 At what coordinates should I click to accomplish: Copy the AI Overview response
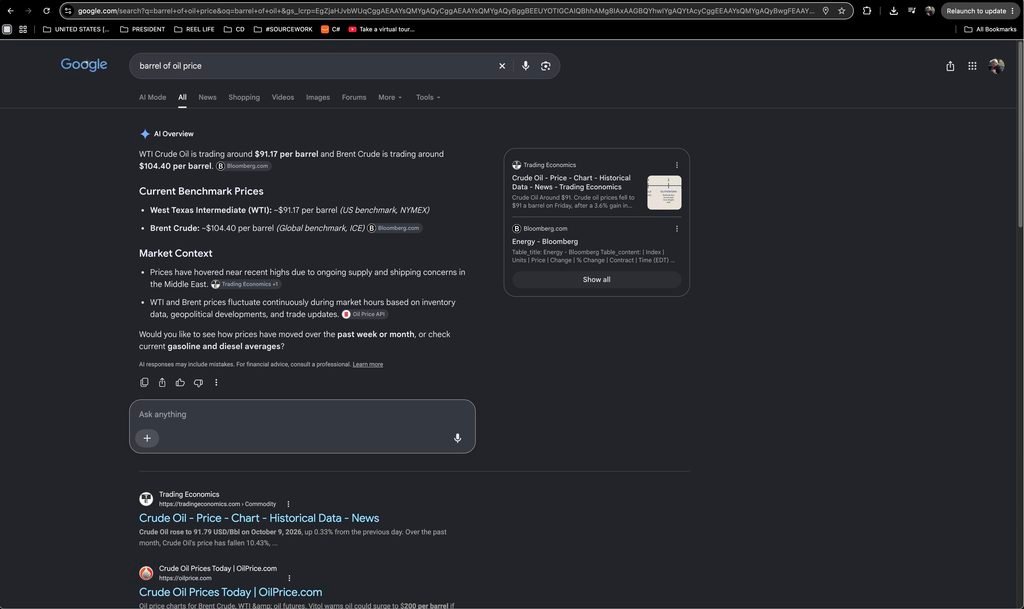(144, 383)
